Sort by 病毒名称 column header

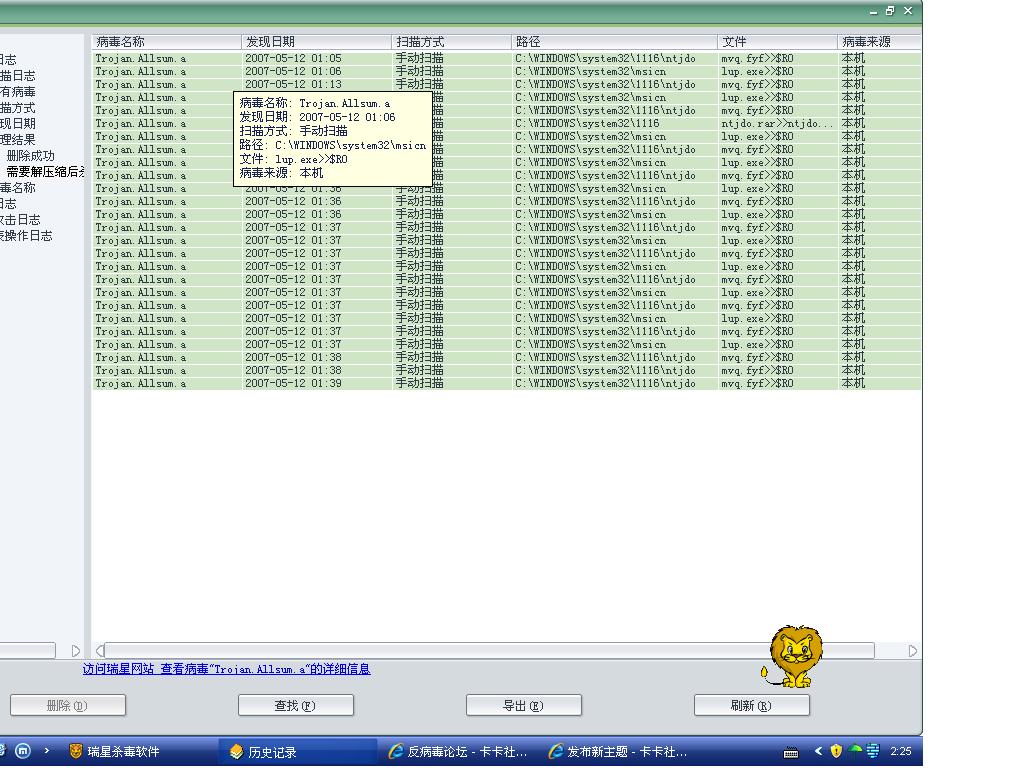(x=167, y=42)
